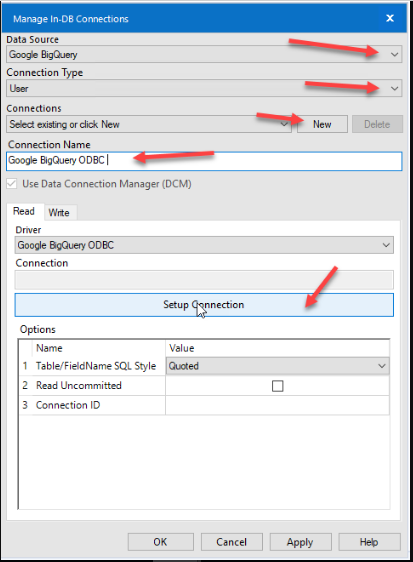Viewport: 413px width, 562px height.
Task: Click the empty Connection string field
Action: (204, 280)
